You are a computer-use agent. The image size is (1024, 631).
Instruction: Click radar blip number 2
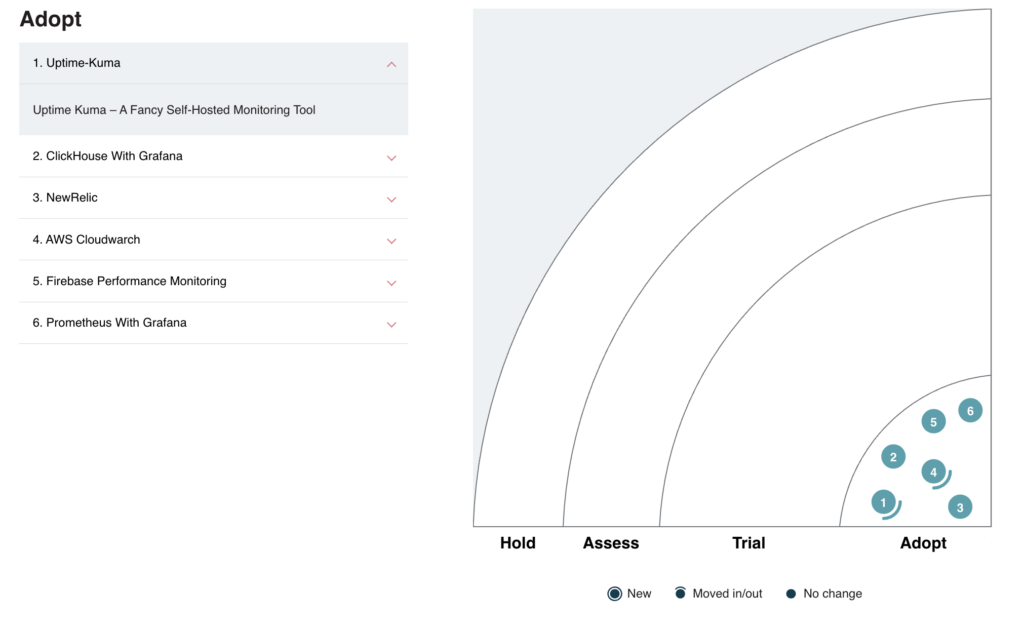(x=893, y=457)
